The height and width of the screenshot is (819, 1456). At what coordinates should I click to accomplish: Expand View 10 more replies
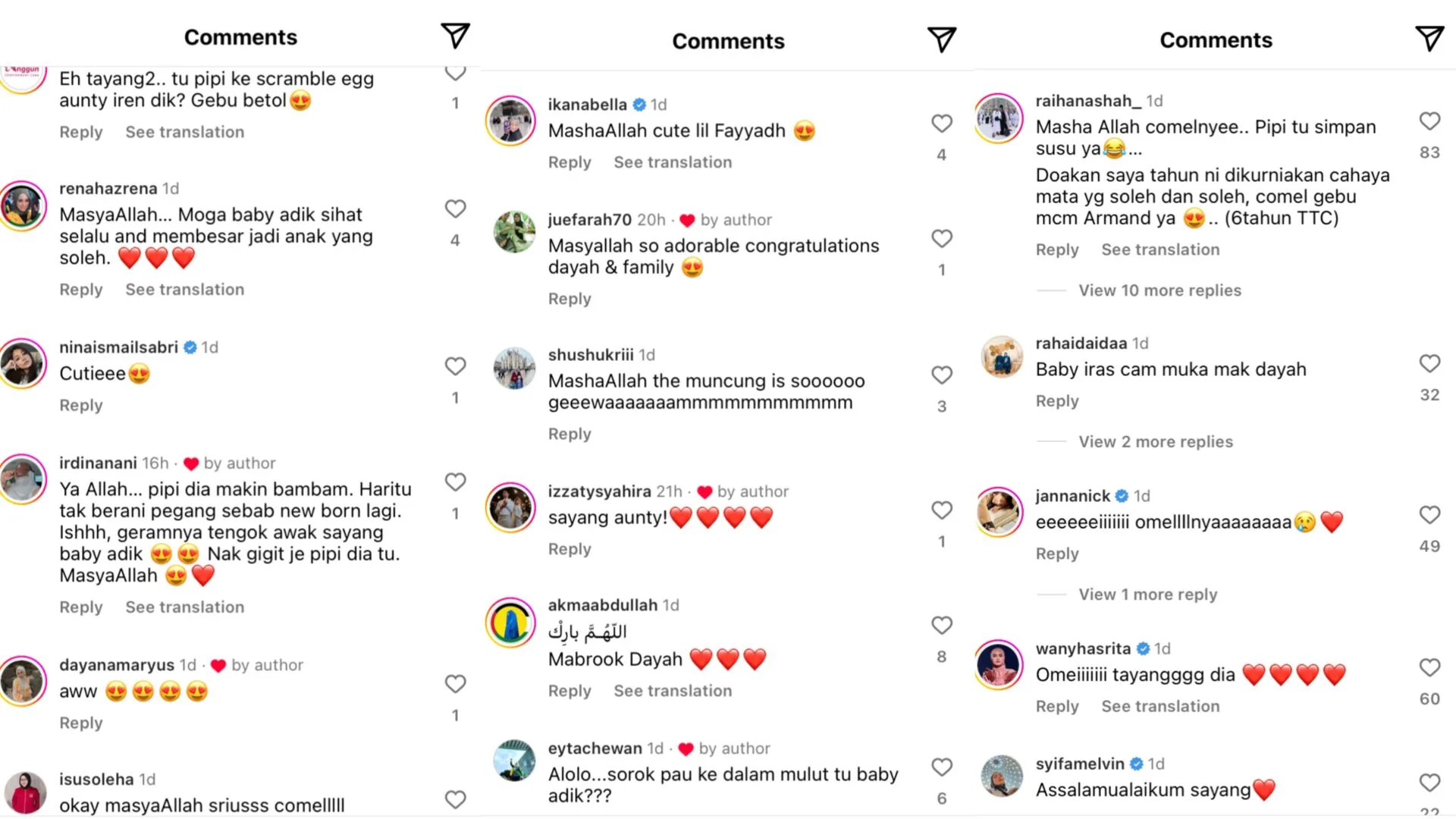click(x=1159, y=290)
